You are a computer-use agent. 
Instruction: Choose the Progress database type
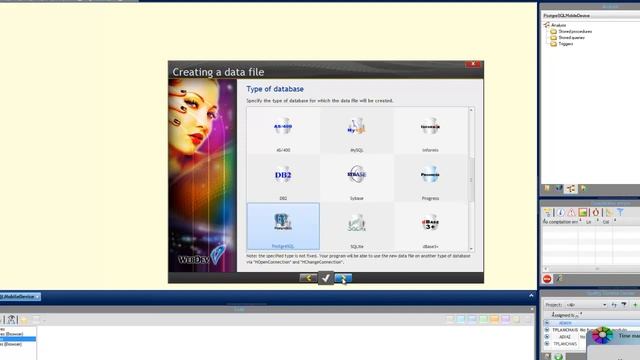click(x=430, y=179)
